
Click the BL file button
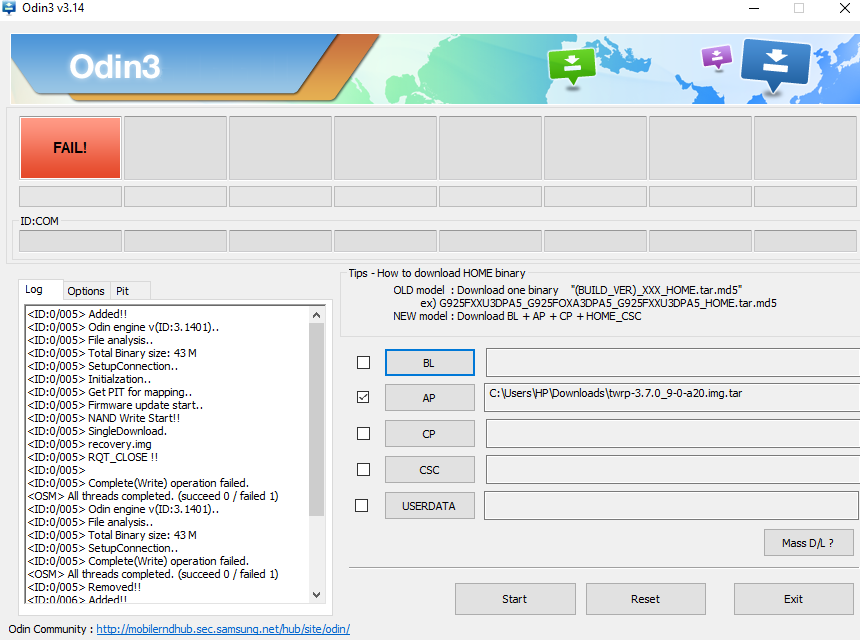tap(429, 363)
